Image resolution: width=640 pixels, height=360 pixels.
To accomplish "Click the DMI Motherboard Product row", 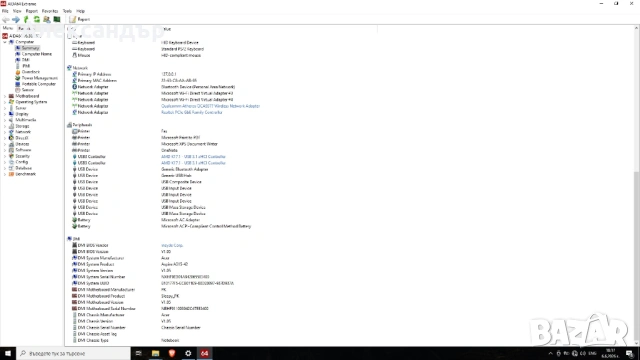I will coord(125,296).
